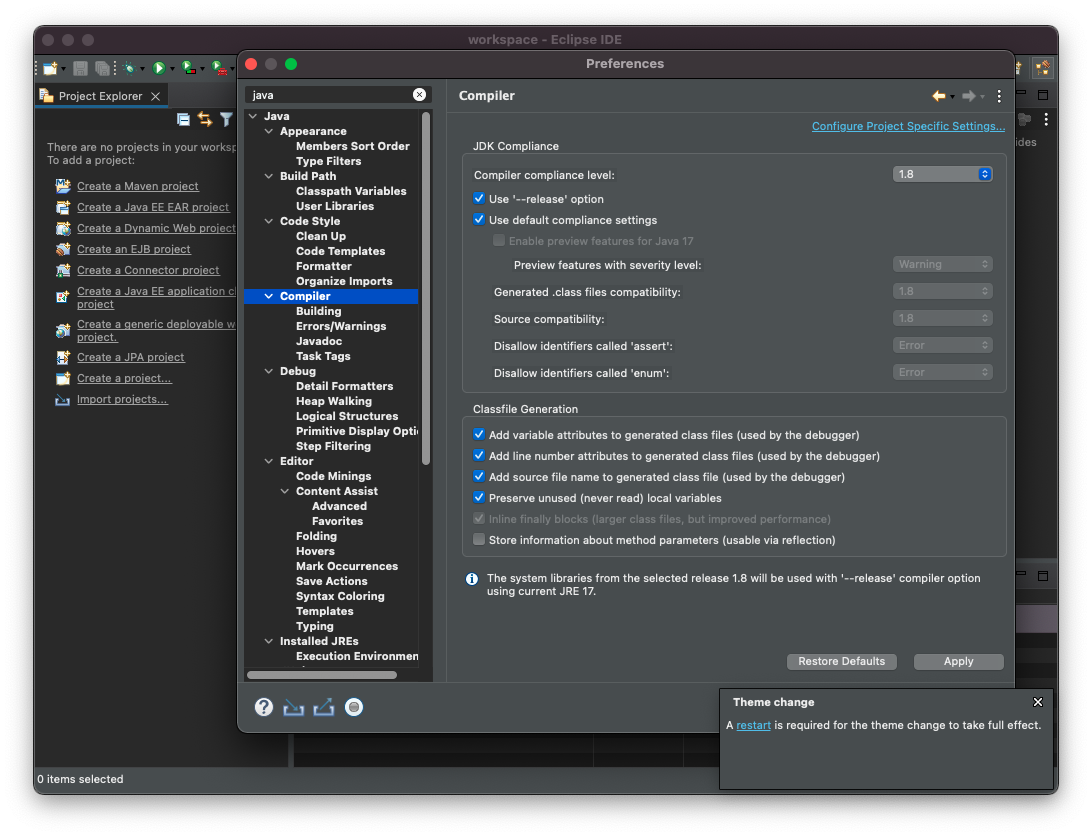Click the Save All icon in Eclipse toolbar

click(102, 68)
